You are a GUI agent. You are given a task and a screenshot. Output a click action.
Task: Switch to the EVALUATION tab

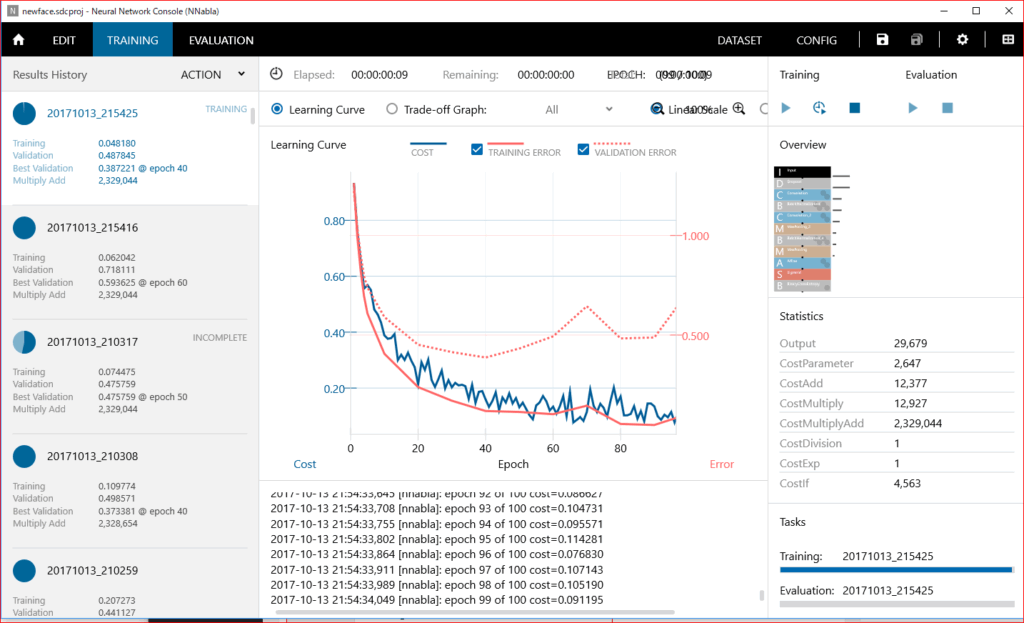coord(221,40)
